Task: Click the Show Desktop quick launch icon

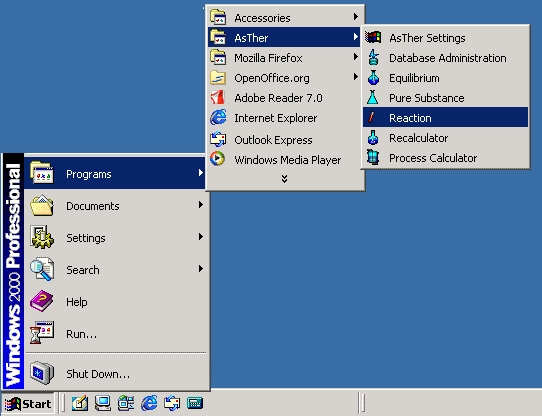Action: (x=80, y=403)
